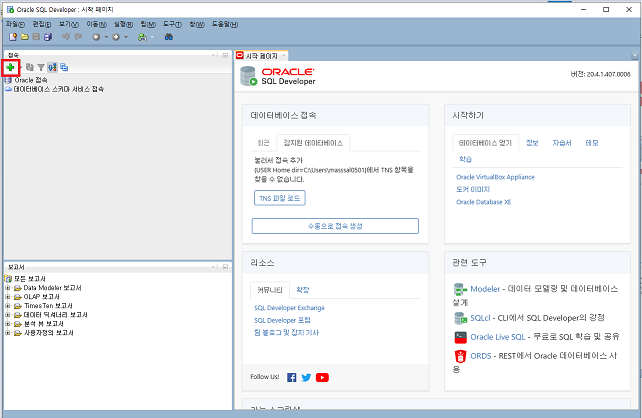This screenshot has width=642, height=418.
Task: Open the SQL Developer Exchange link
Action: [289, 307]
